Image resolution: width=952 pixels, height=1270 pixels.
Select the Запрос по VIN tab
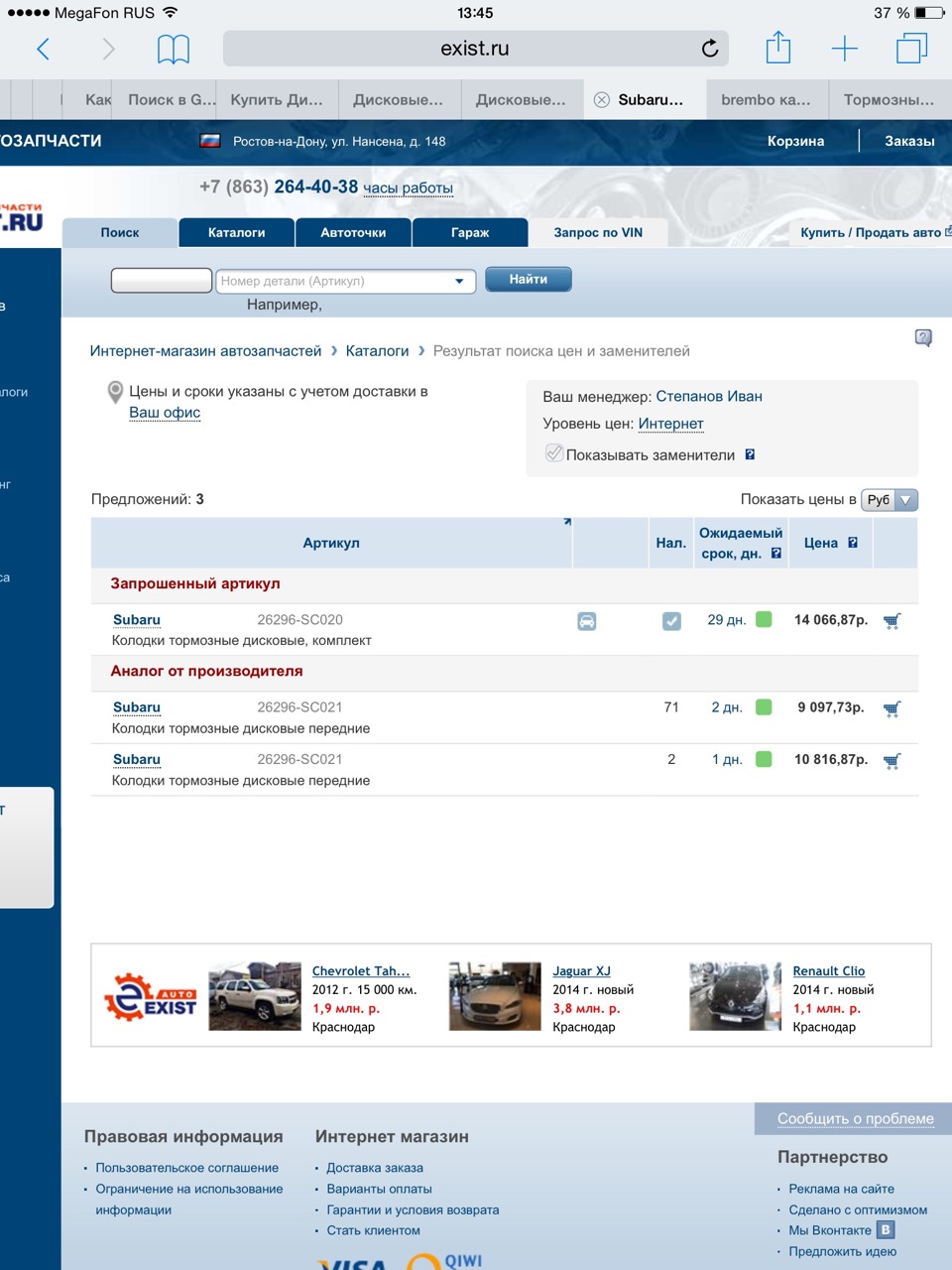pyautogui.click(x=598, y=232)
